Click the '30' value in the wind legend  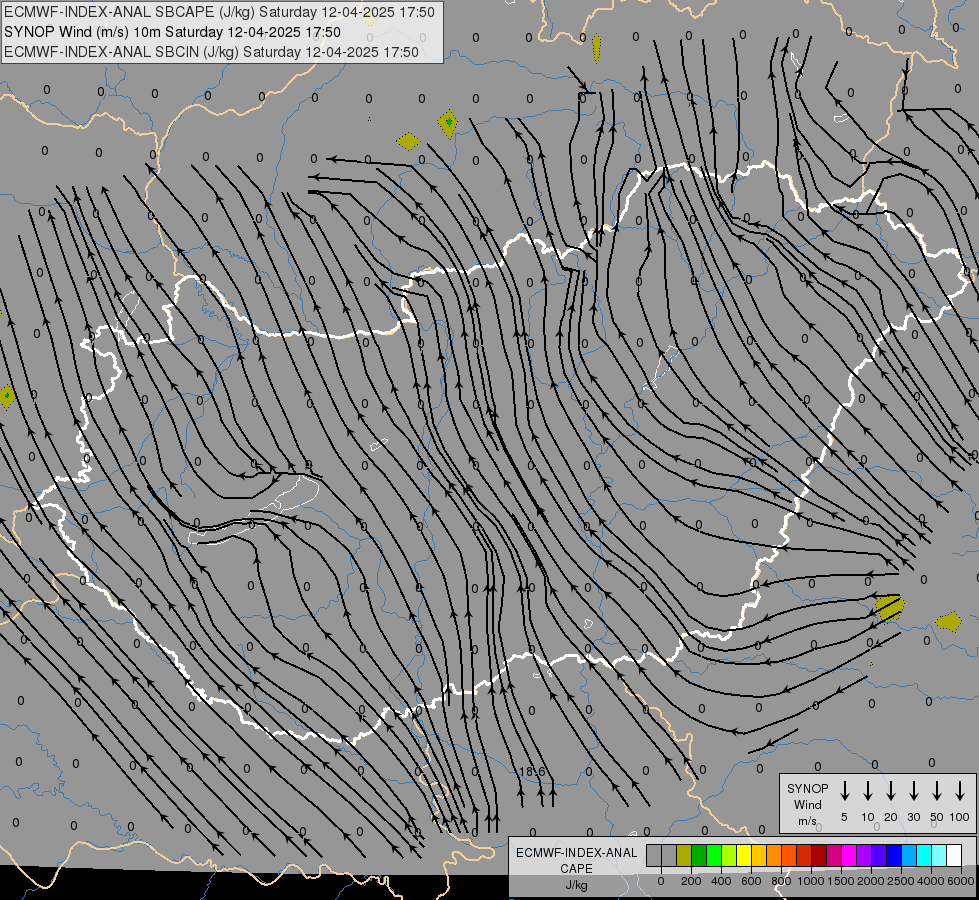pyautogui.click(x=913, y=817)
